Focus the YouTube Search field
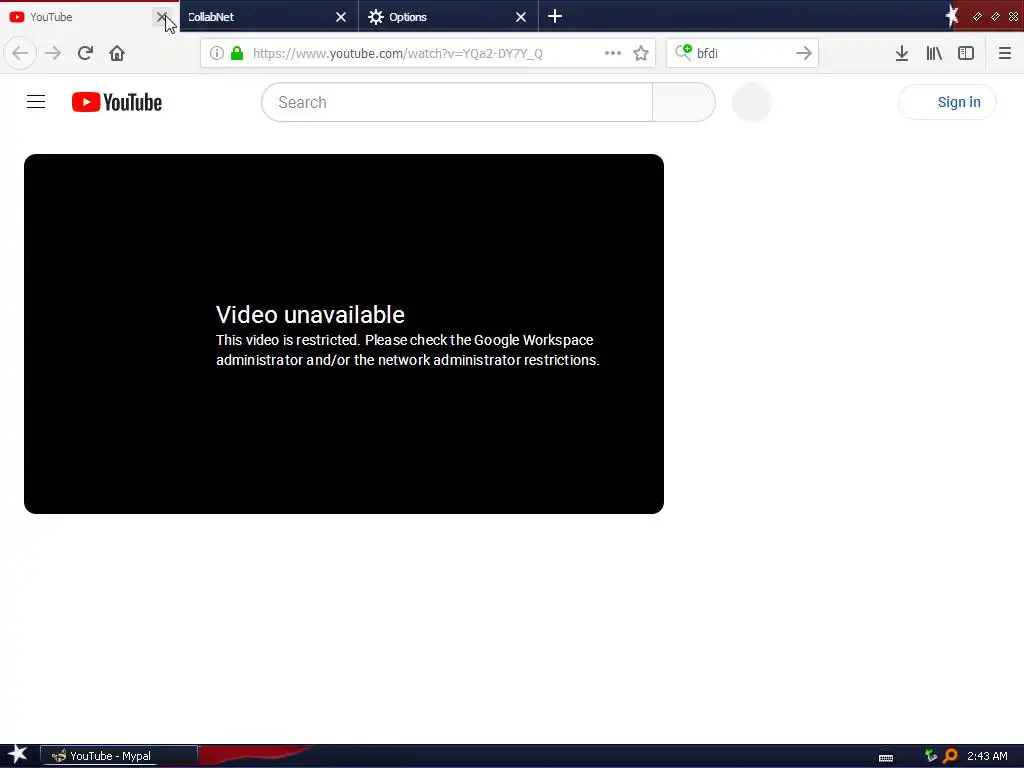This screenshot has height=768, width=1024. (x=457, y=102)
